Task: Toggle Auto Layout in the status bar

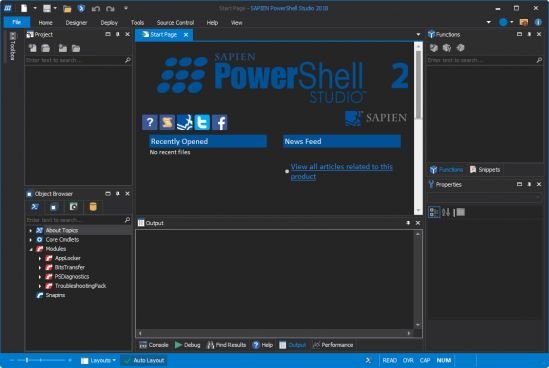Action: pyautogui.click(x=144, y=360)
